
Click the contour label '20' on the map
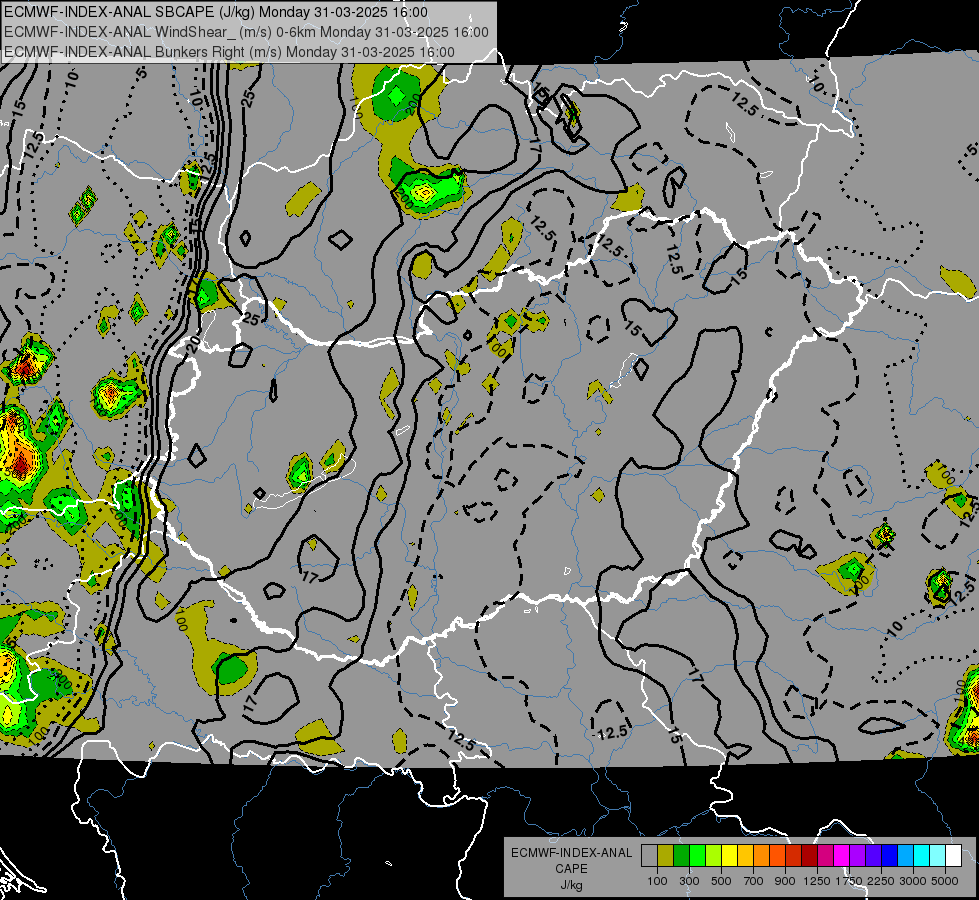tap(194, 343)
